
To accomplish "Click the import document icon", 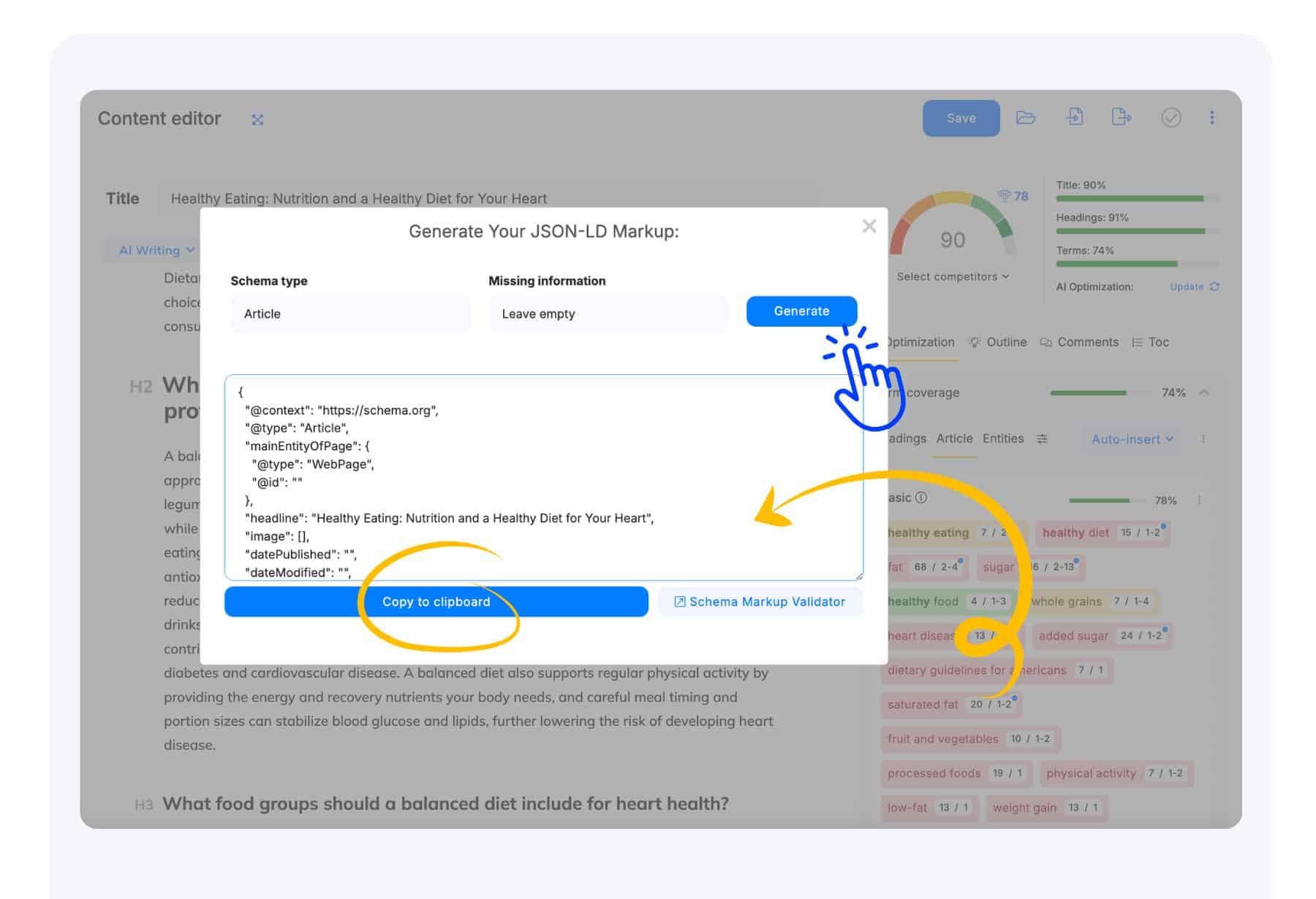I will [x=1074, y=117].
